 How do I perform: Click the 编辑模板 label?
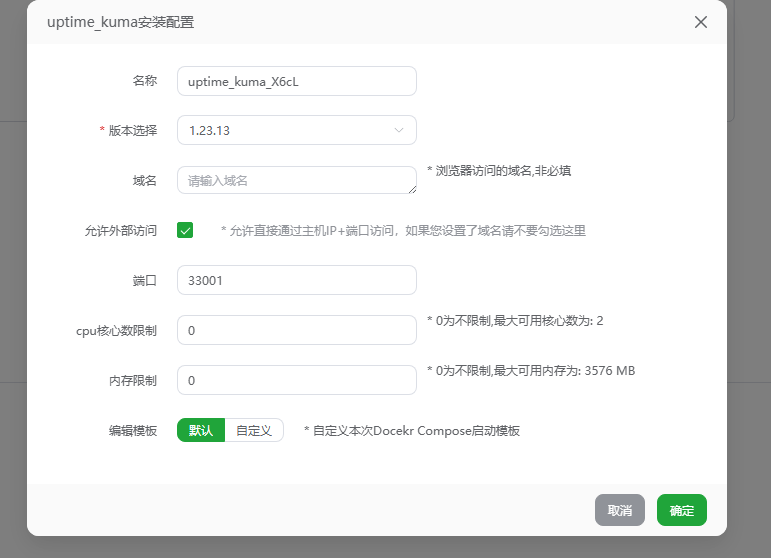point(133,430)
